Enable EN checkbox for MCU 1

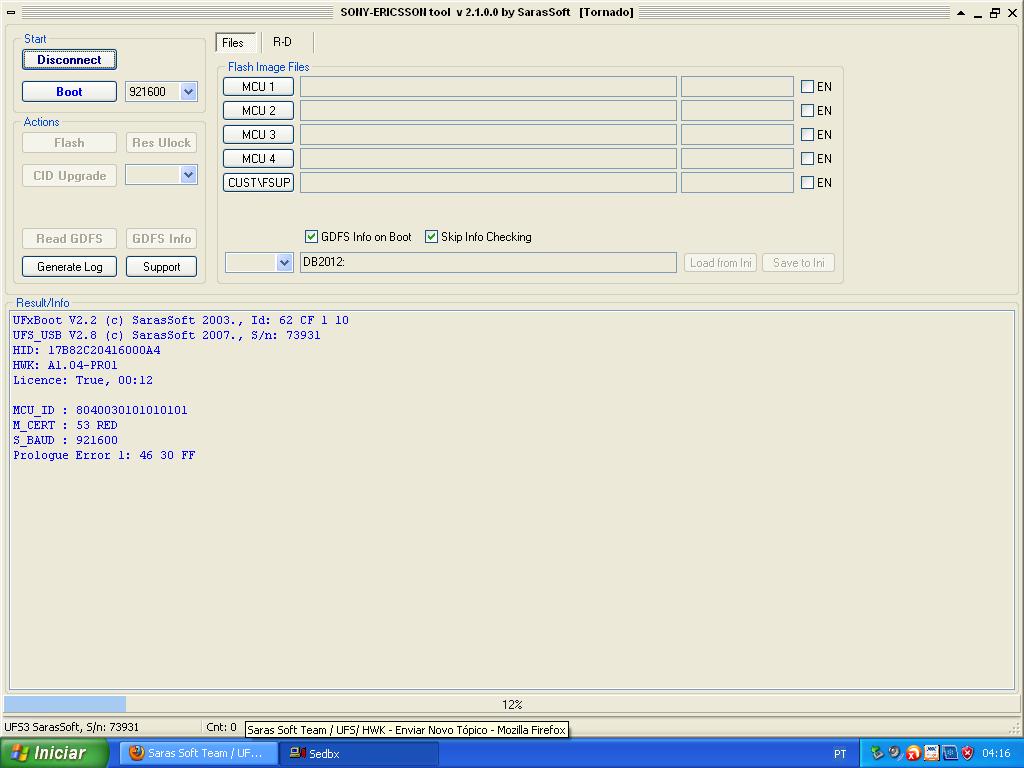(807, 86)
